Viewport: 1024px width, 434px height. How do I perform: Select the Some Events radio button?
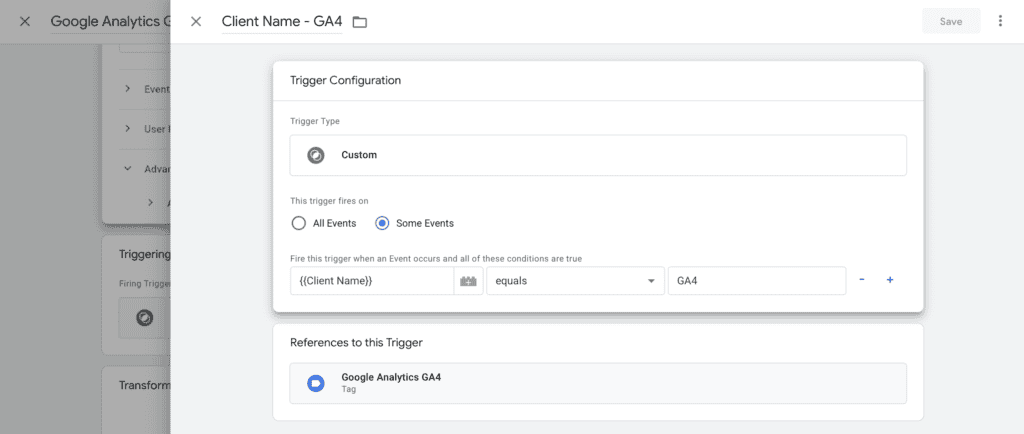point(382,223)
